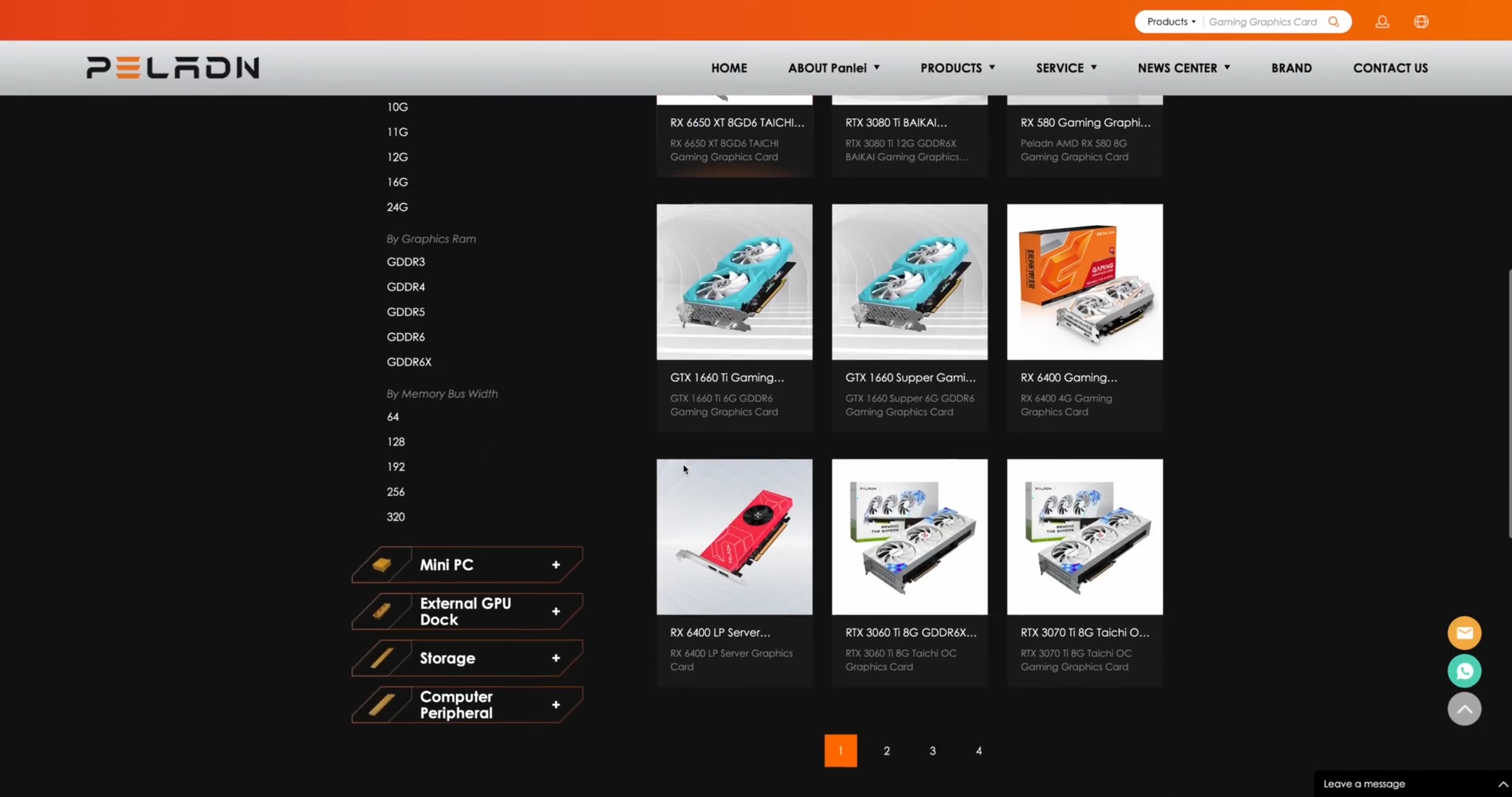Filter by 256 memory bus width
This screenshot has width=1512, height=797.
[x=396, y=492]
